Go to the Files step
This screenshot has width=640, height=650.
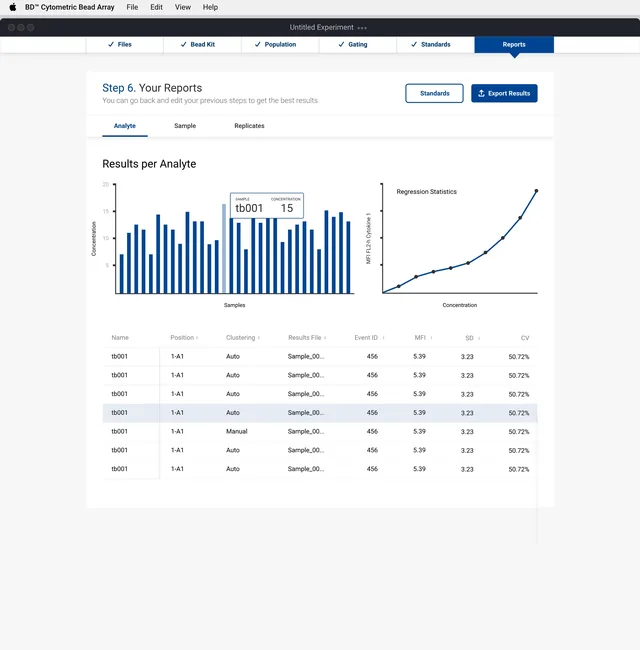tap(124, 44)
